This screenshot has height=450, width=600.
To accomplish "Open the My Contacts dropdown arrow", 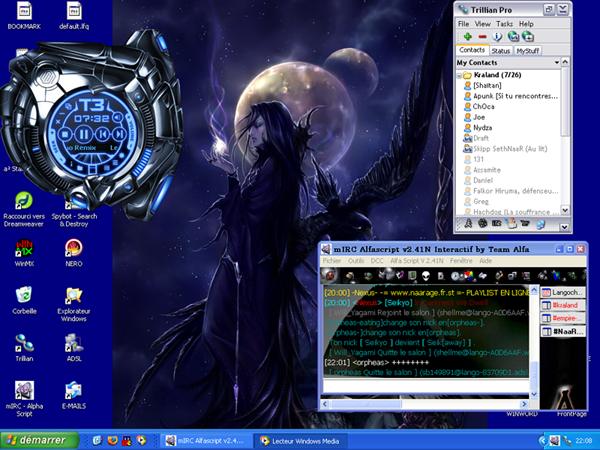I will 556,62.
